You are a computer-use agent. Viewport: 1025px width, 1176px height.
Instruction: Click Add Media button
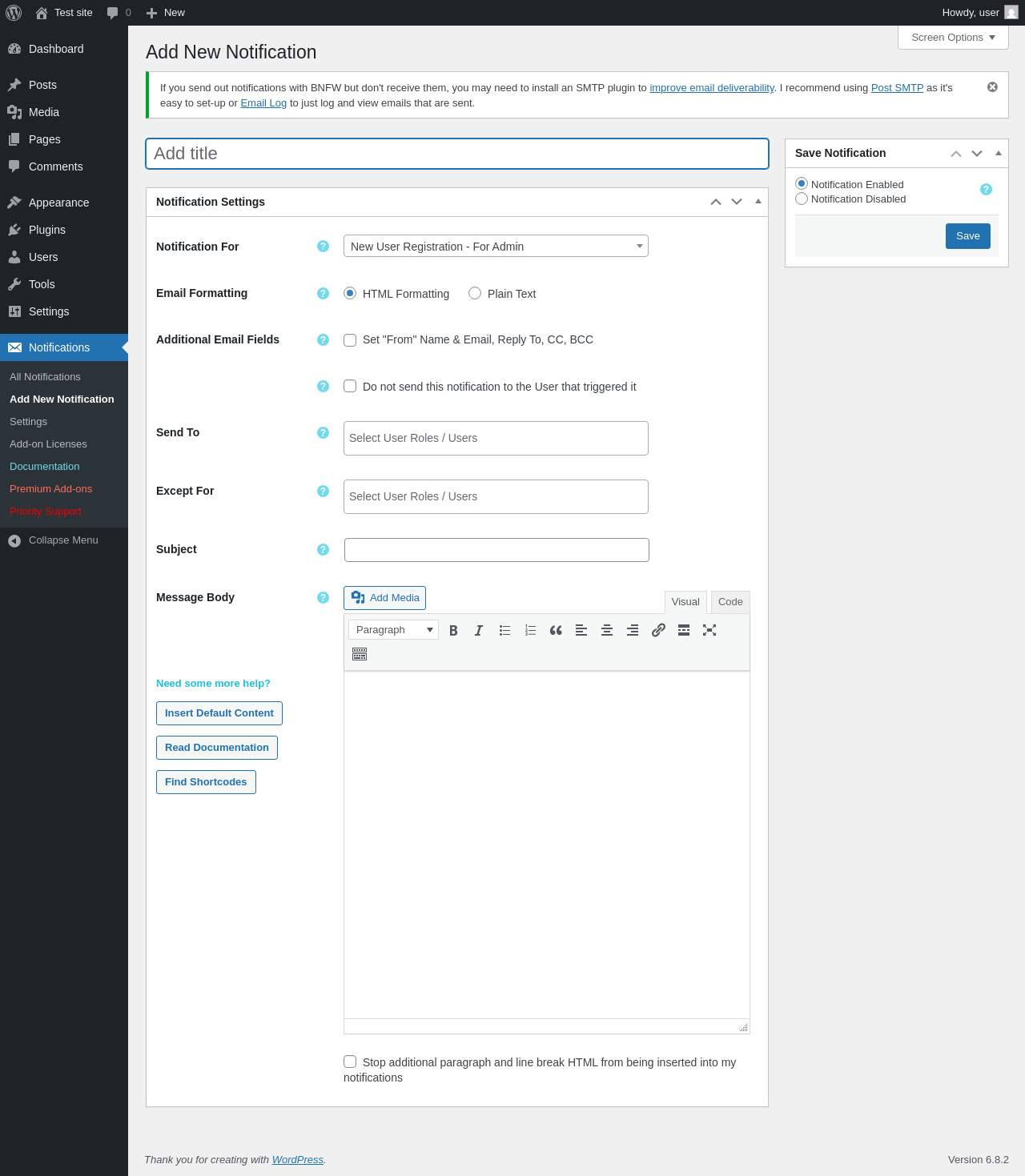tap(384, 598)
